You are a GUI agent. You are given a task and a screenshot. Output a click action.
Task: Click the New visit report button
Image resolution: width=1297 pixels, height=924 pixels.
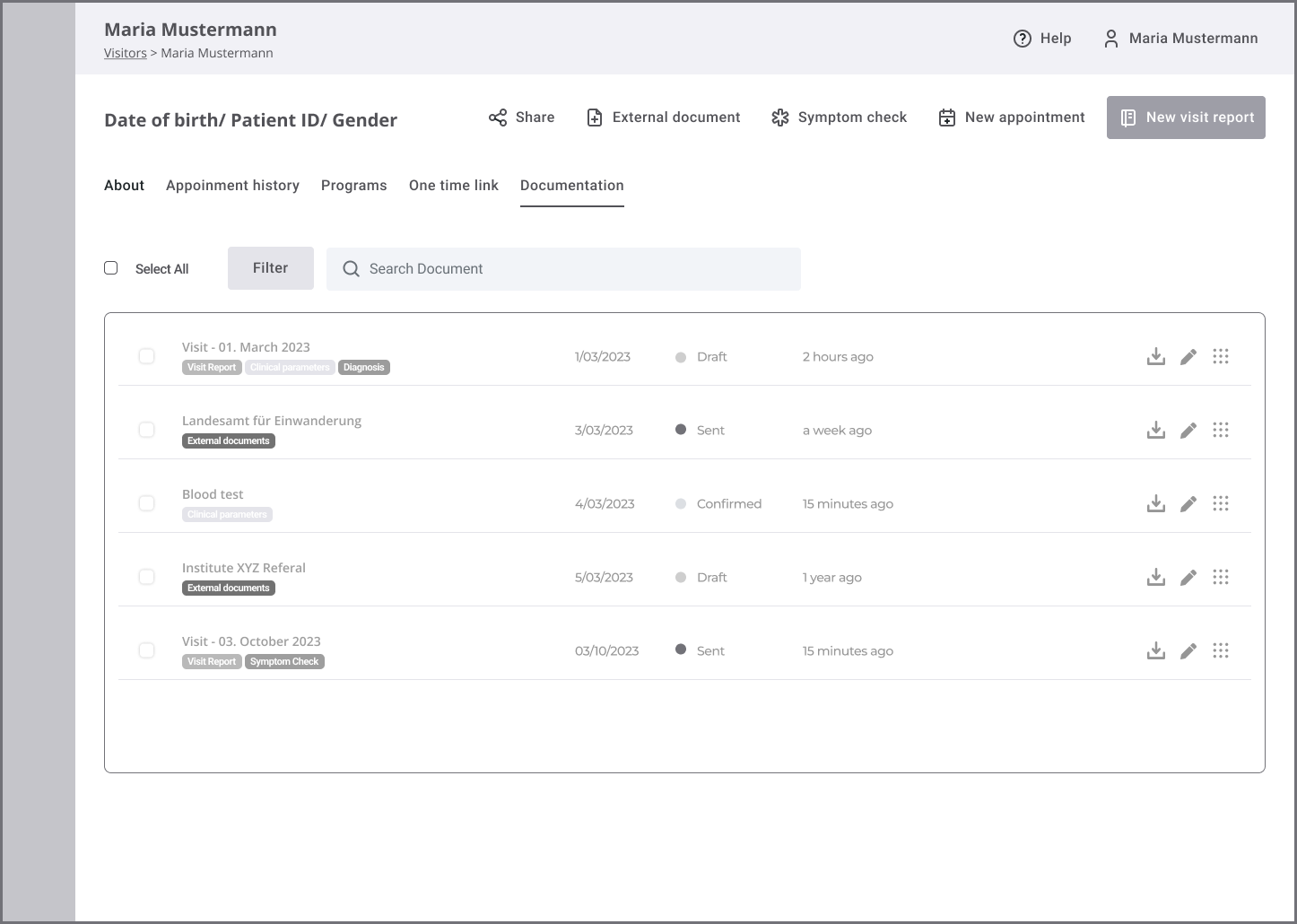pyautogui.click(x=1186, y=118)
